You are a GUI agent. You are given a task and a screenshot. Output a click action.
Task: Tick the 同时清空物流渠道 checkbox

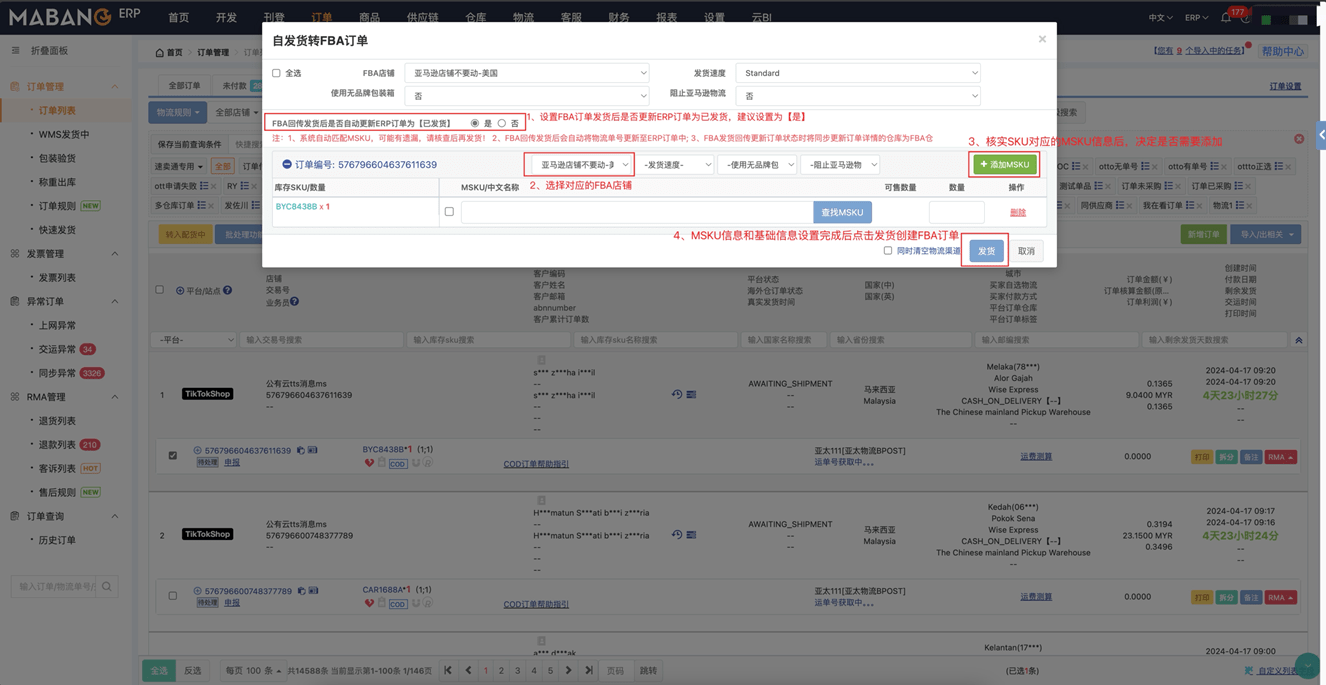tap(888, 251)
